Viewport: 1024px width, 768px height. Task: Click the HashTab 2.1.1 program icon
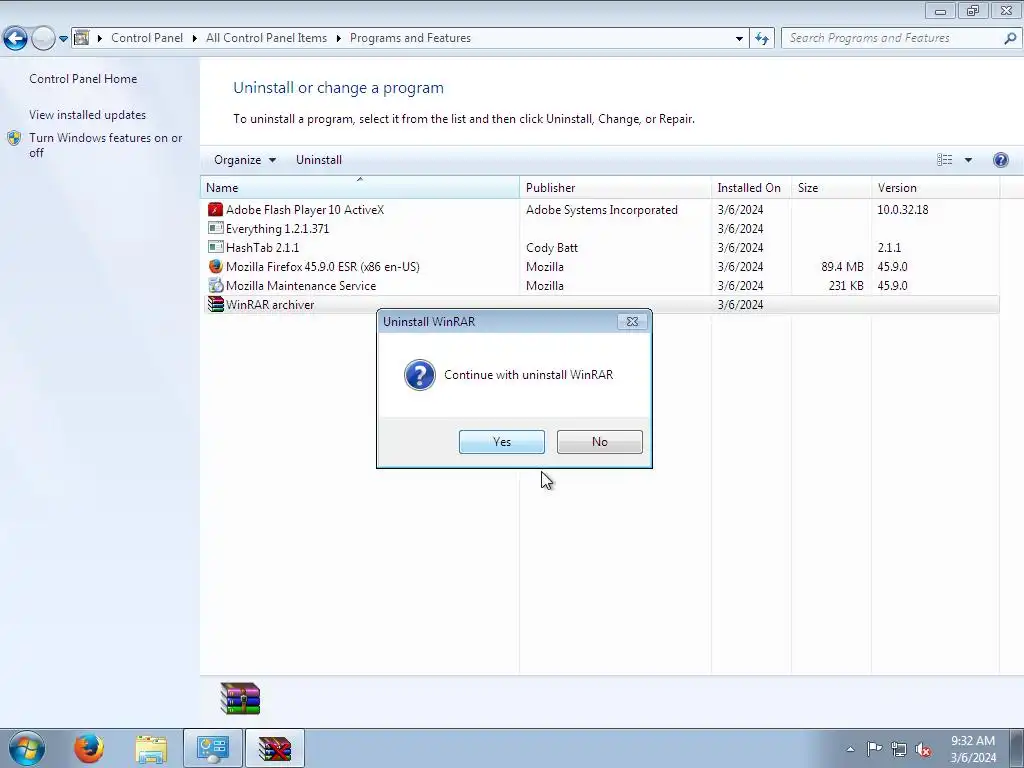coord(216,248)
